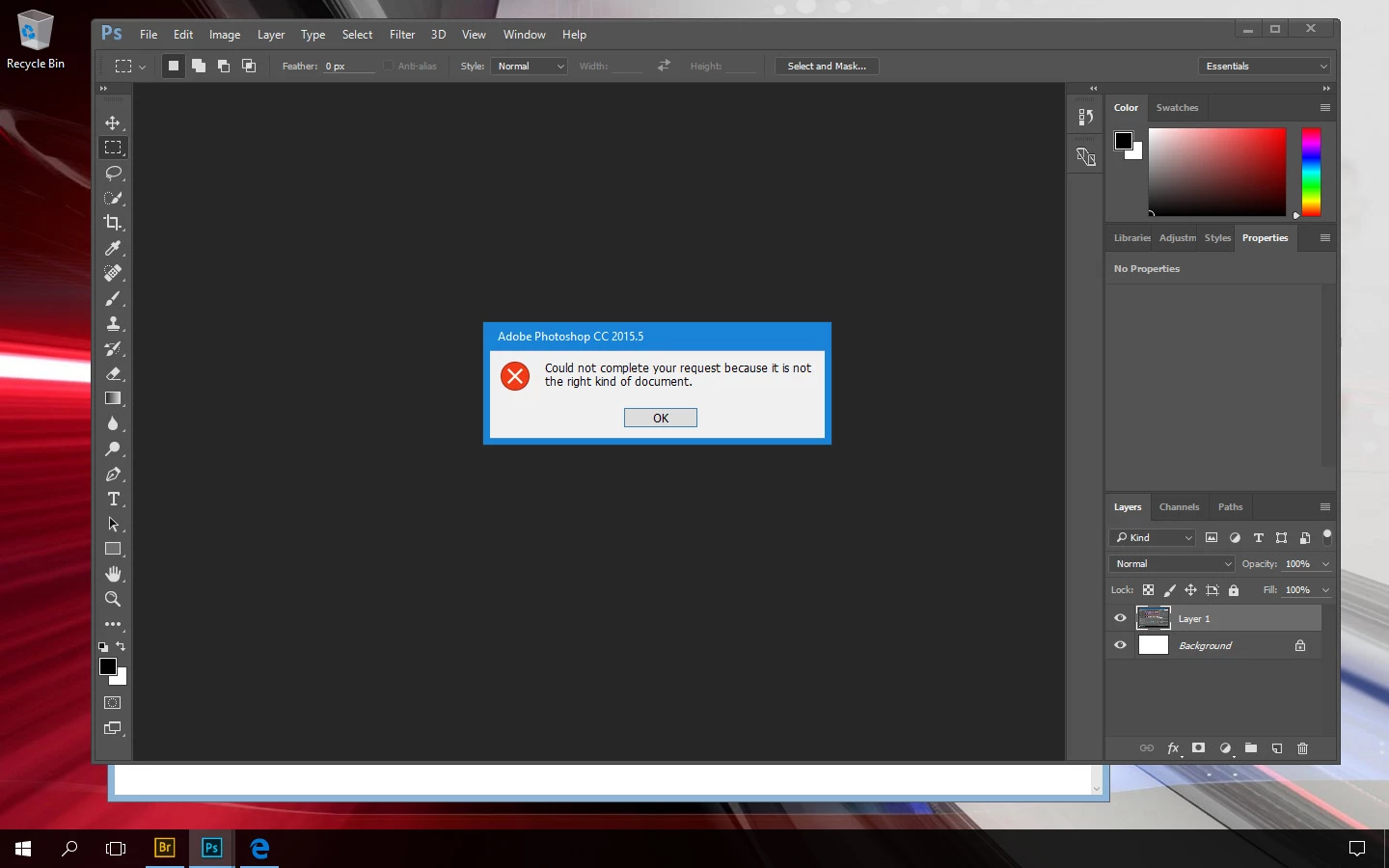Viewport: 1389px width, 868px height.
Task: Select the Clone Stamp tool
Action: pyautogui.click(x=113, y=323)
